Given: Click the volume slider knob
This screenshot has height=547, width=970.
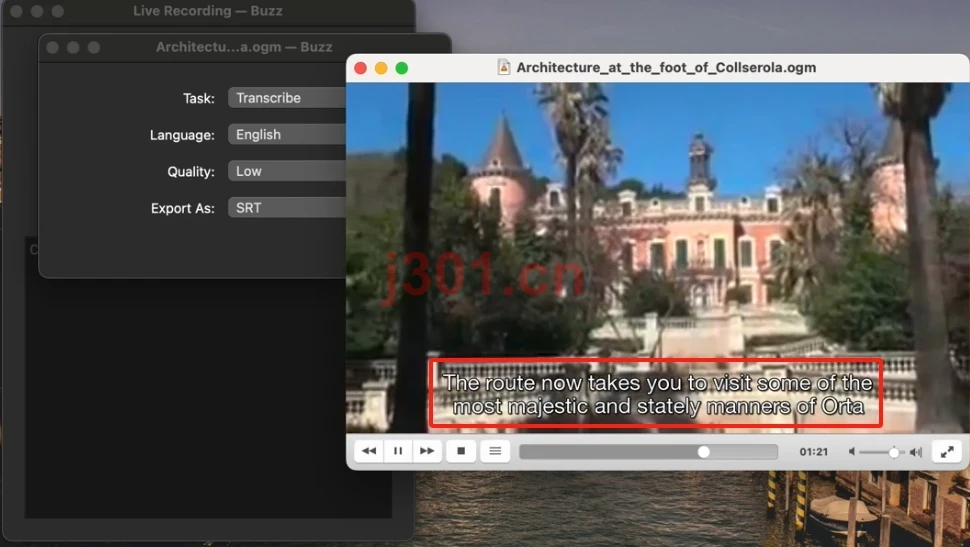Looking at the screenshot, I should click(894, 452).
